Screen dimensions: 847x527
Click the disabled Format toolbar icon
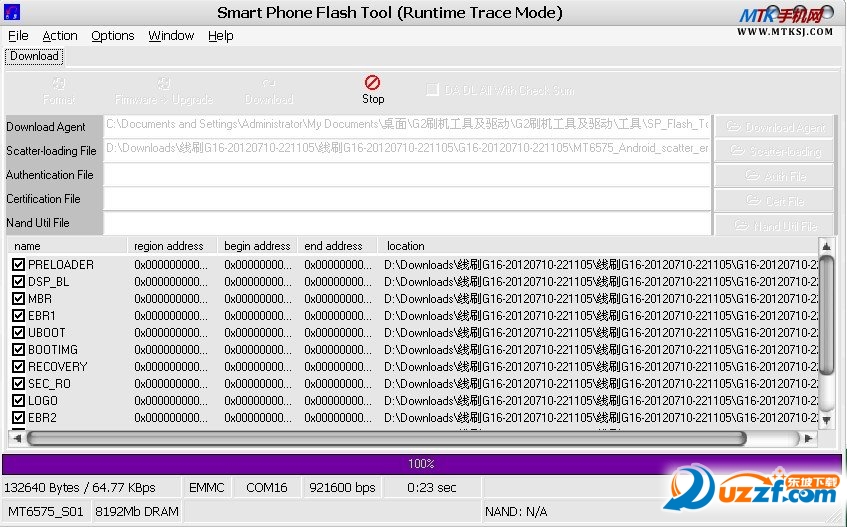(x=58, y=84)
